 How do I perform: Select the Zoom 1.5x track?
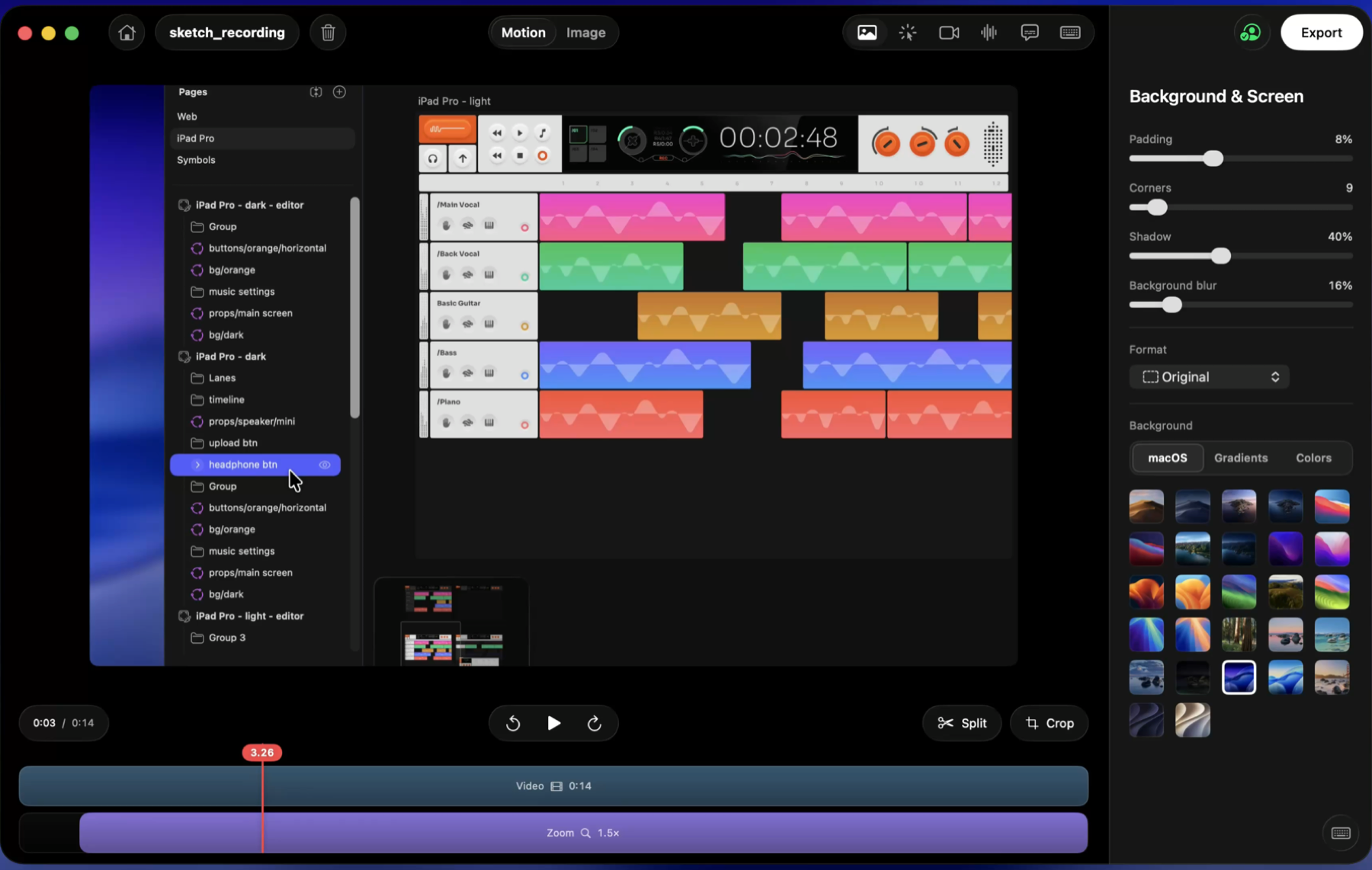583,833
